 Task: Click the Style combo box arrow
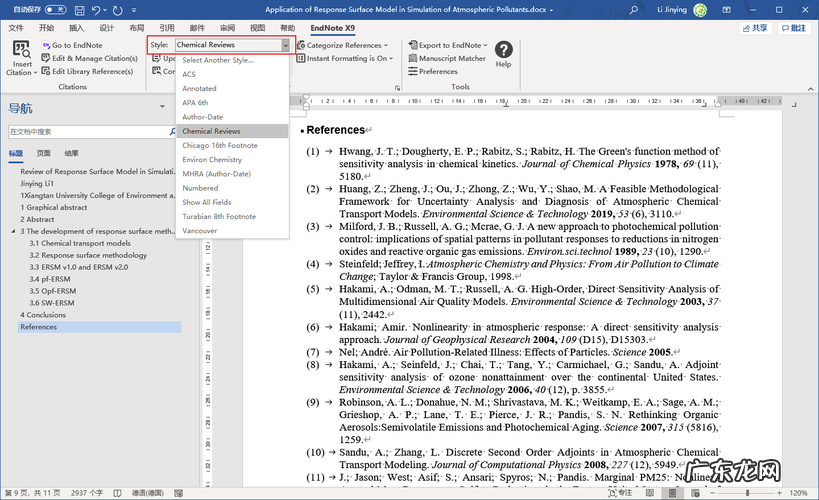click(286, 46)
